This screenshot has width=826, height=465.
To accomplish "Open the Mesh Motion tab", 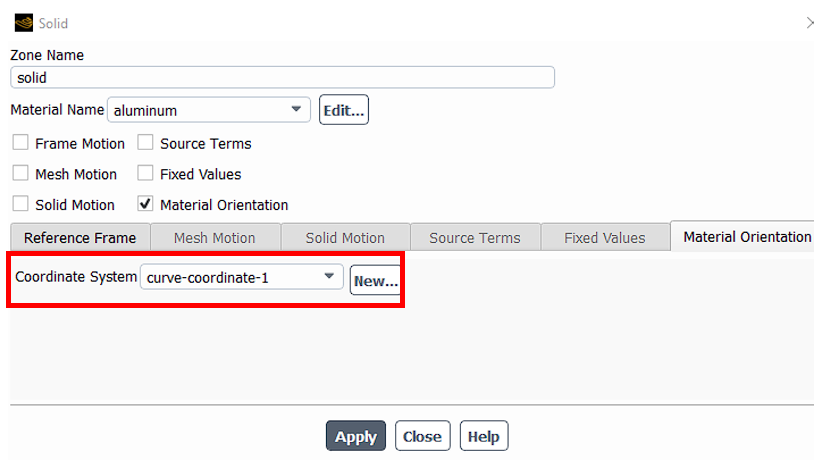I will click(x=214, y=238).
